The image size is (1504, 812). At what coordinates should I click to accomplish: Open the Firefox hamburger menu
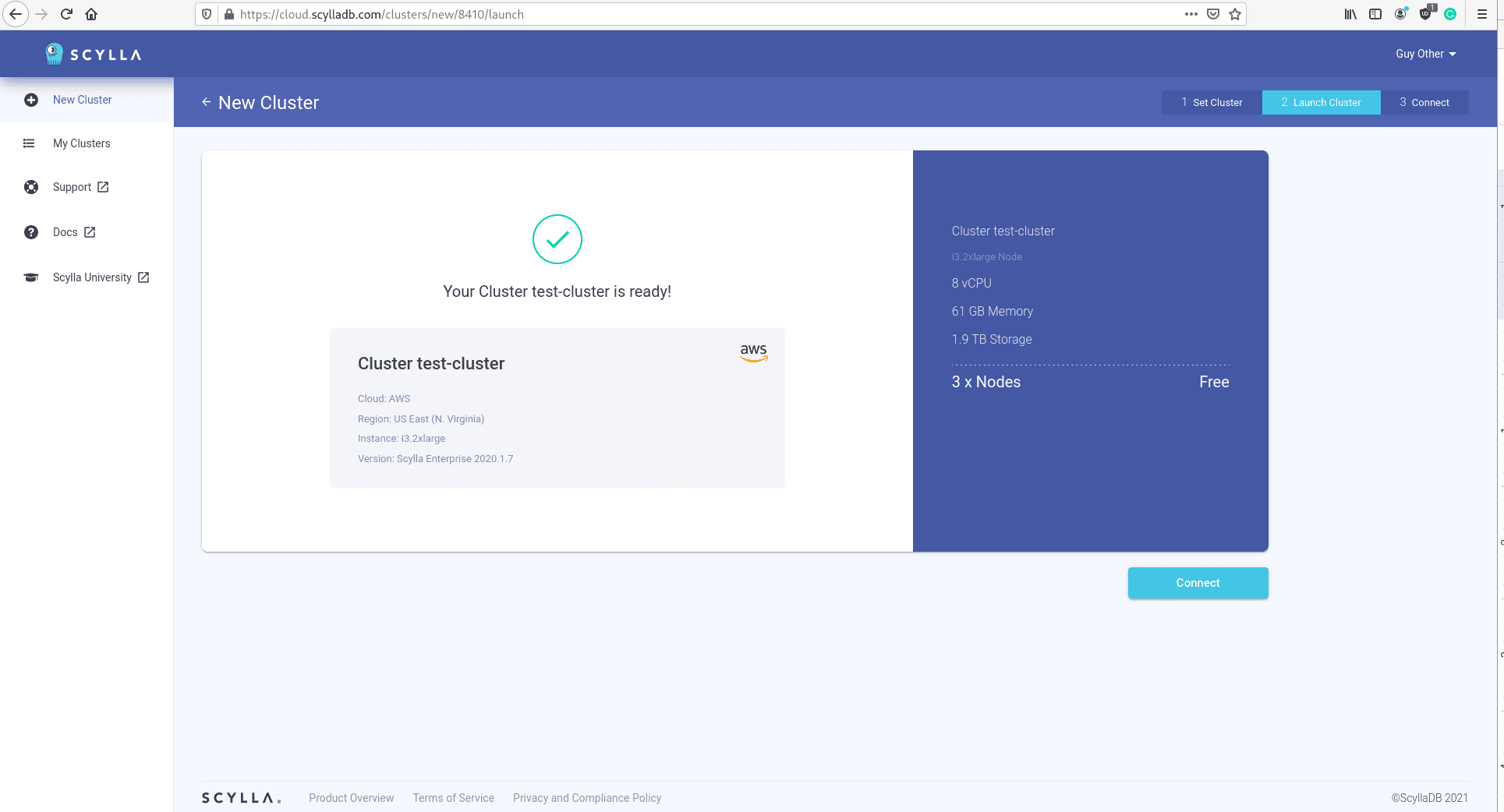point(1482,14)
